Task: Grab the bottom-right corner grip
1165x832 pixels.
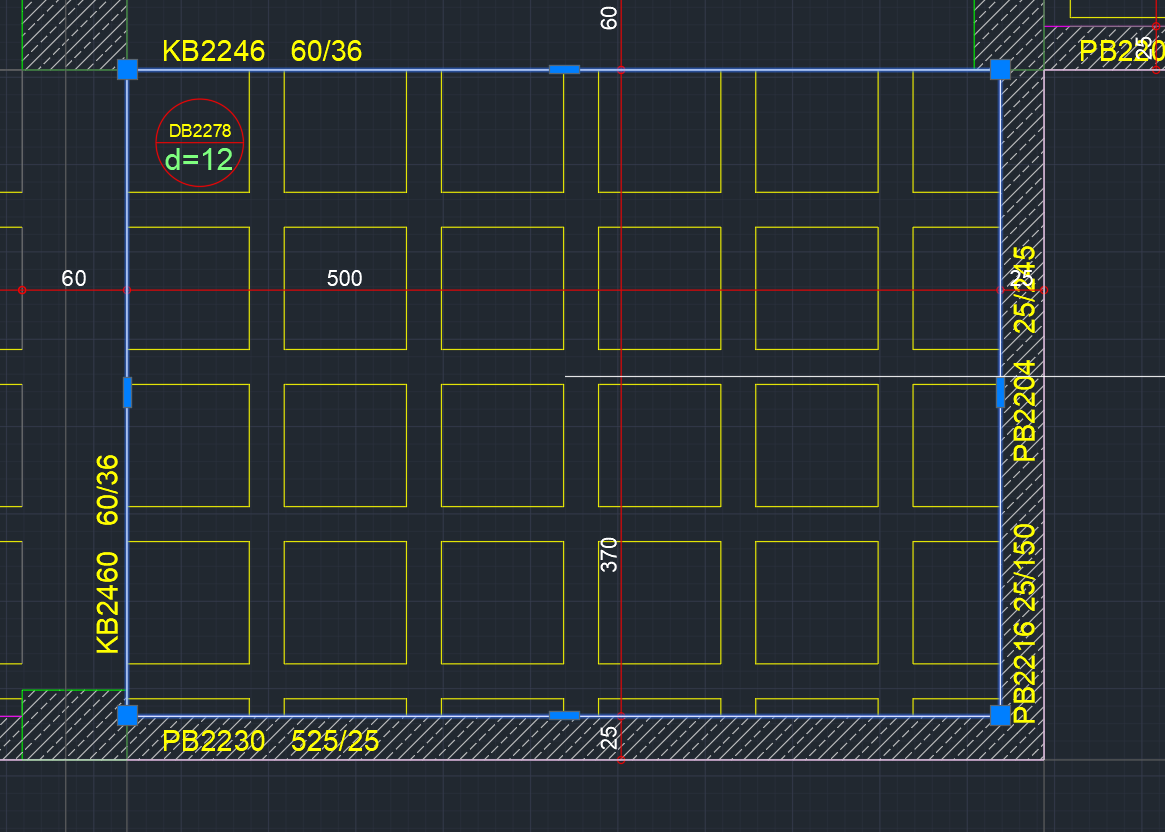Action: 1000,715
